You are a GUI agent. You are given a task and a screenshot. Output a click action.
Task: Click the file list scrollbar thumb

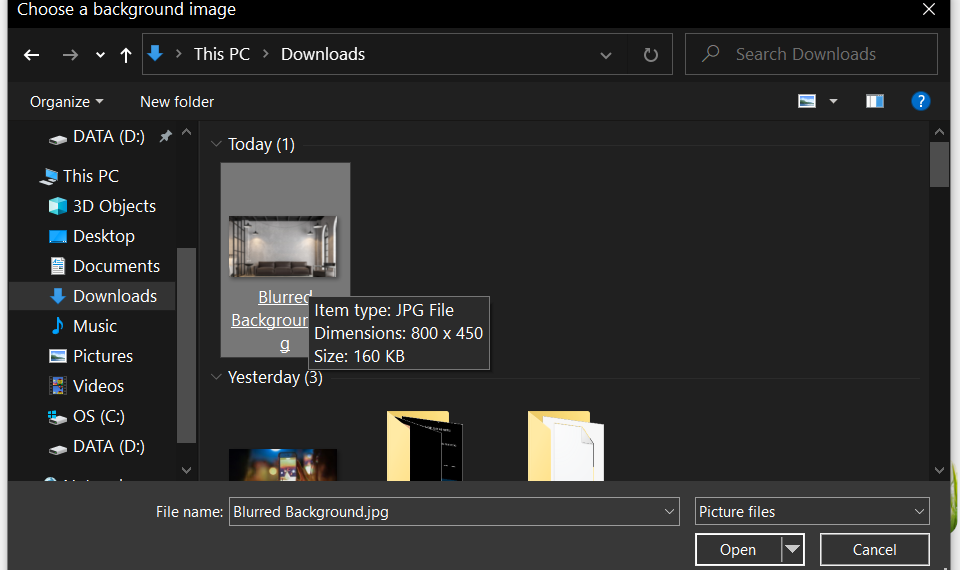(x=939, y=164)
